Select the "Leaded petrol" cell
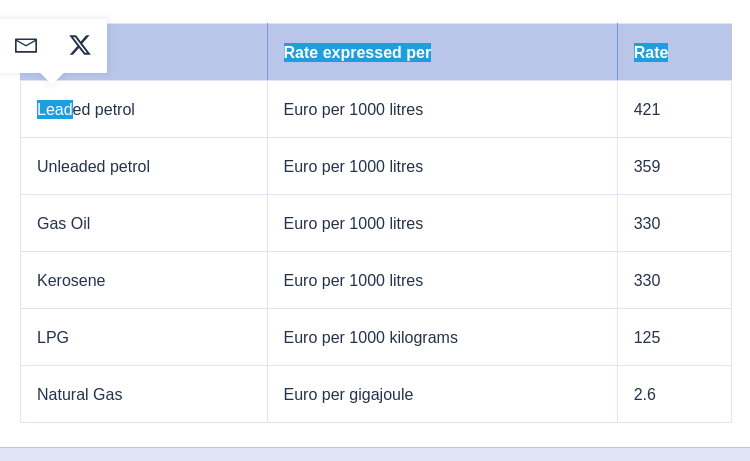 click(86, 109)
